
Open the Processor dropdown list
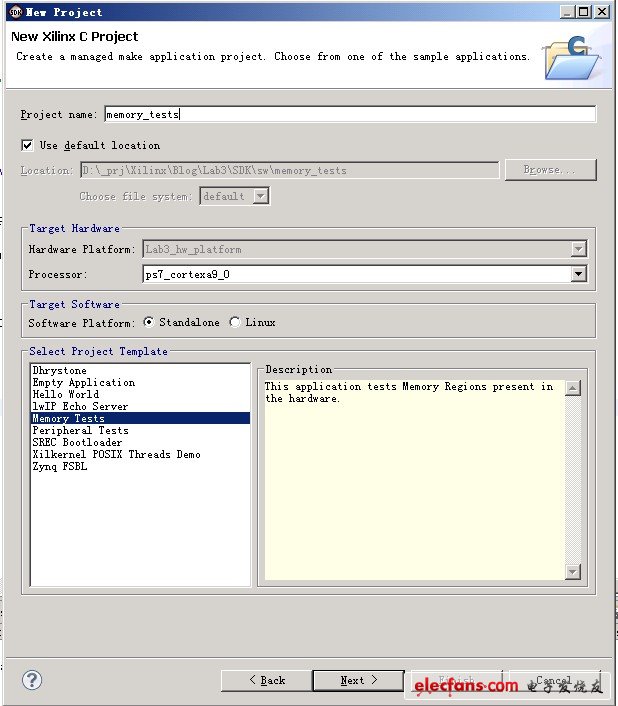coord(578,274)
